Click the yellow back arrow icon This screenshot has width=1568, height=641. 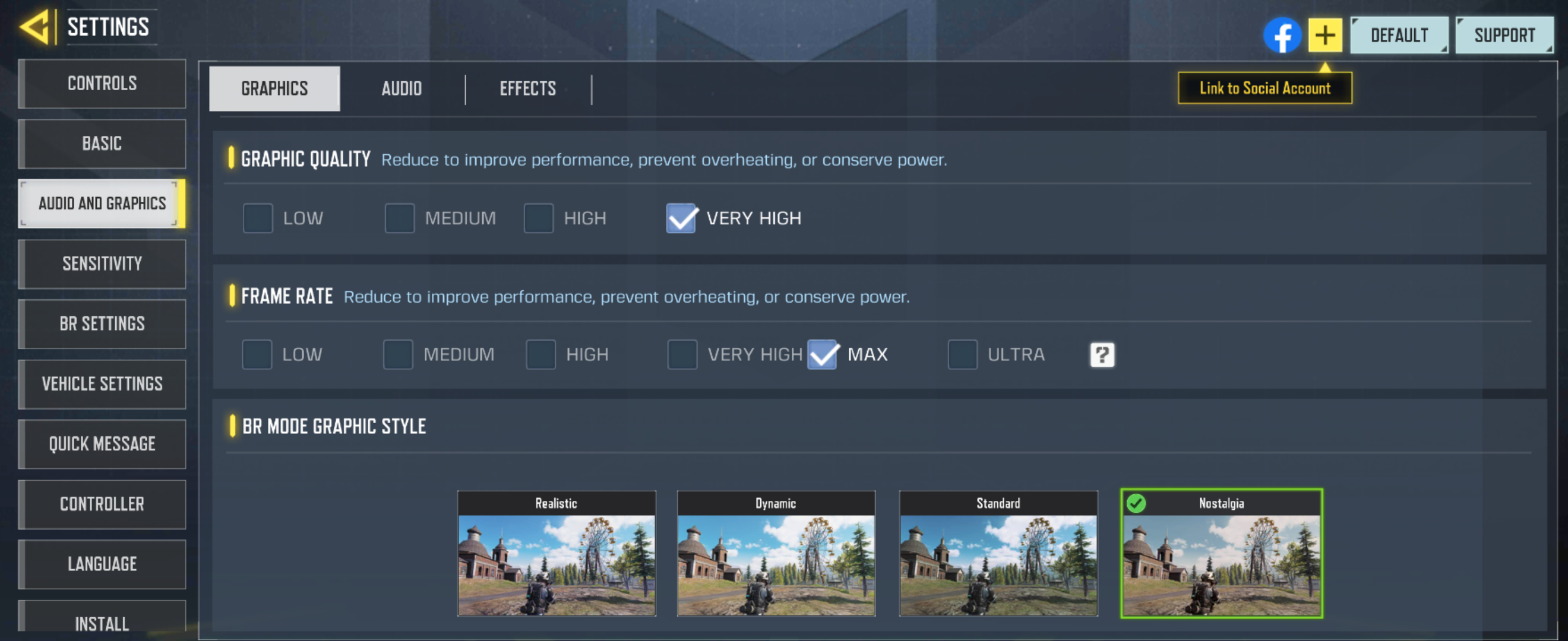point(34,27)
